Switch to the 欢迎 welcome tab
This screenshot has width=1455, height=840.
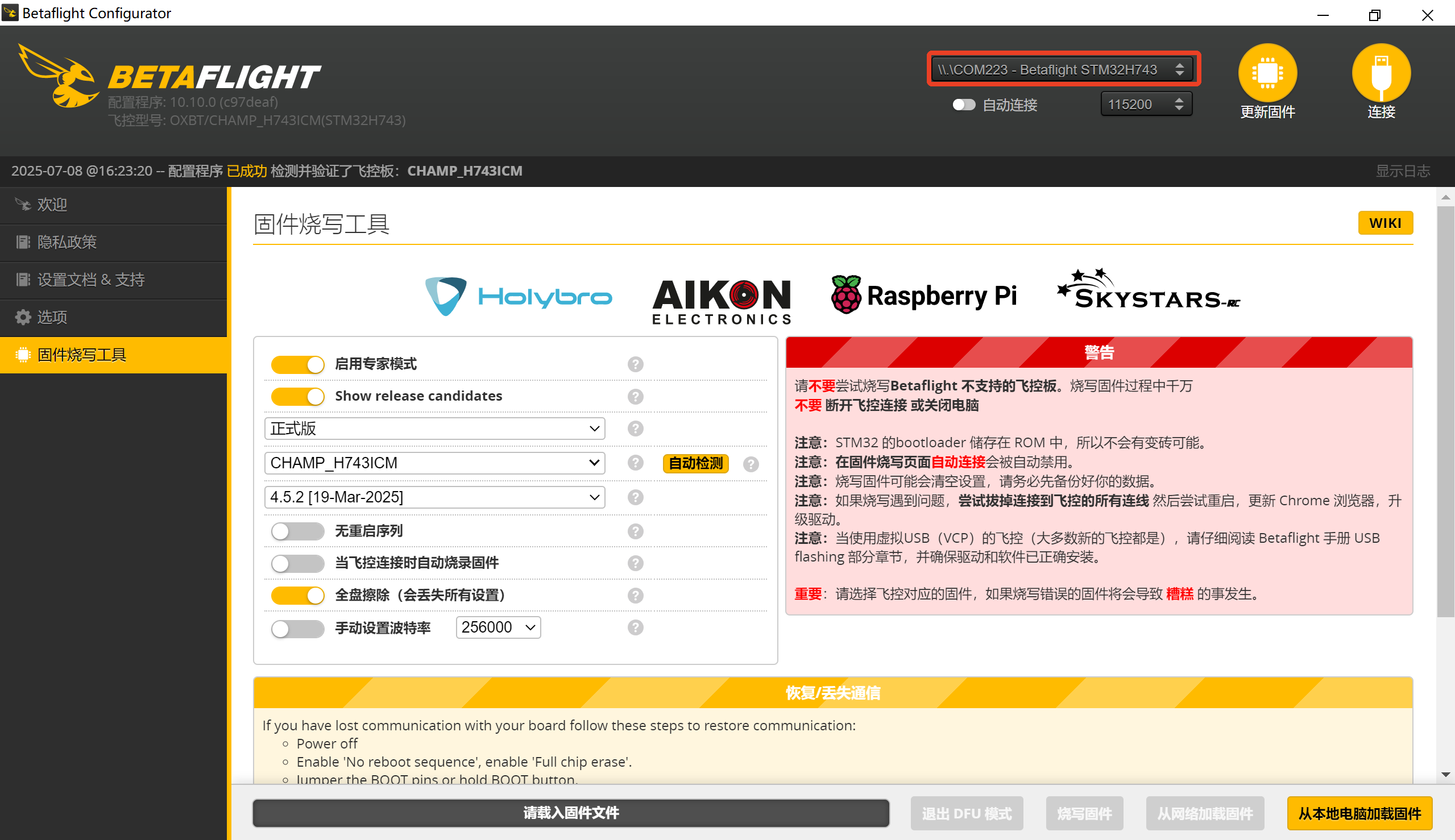[52, 205]
